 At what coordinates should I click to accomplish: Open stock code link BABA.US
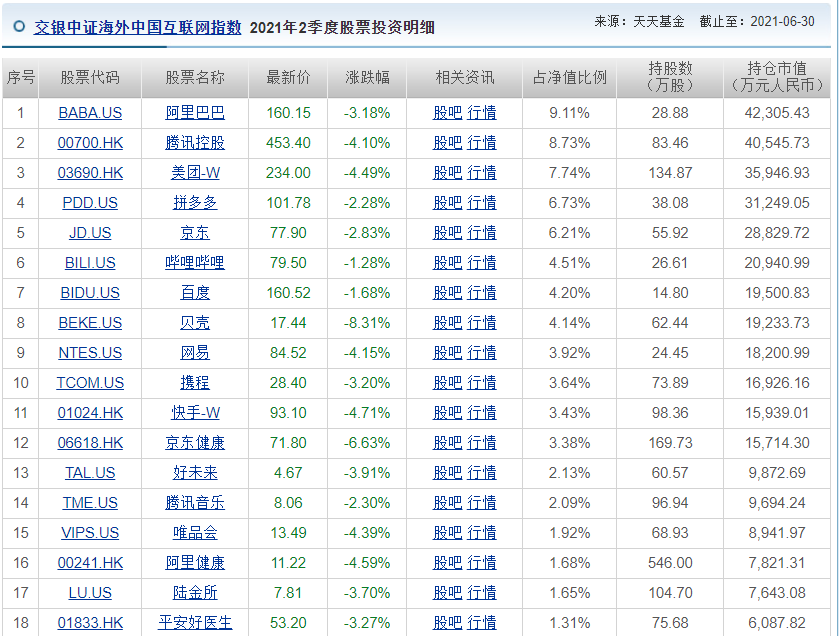[90, 113]
